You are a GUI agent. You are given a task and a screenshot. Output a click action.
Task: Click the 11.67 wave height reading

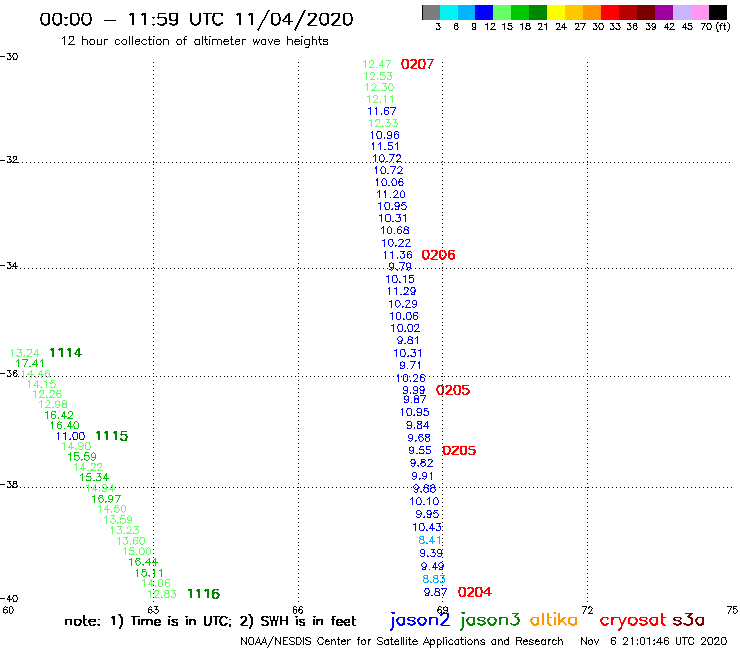(382, 111)
